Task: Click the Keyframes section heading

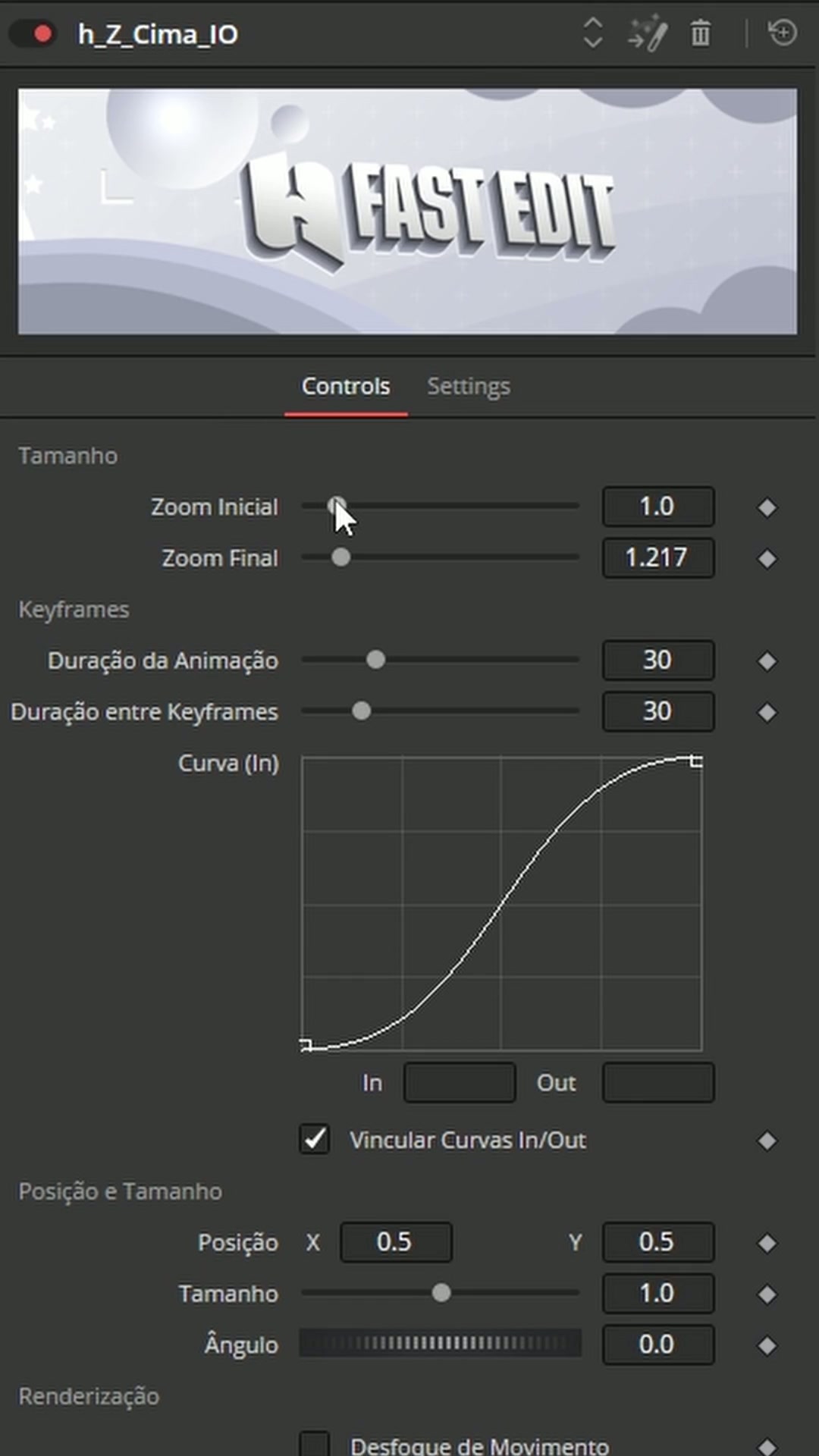Action: (74, 610)
